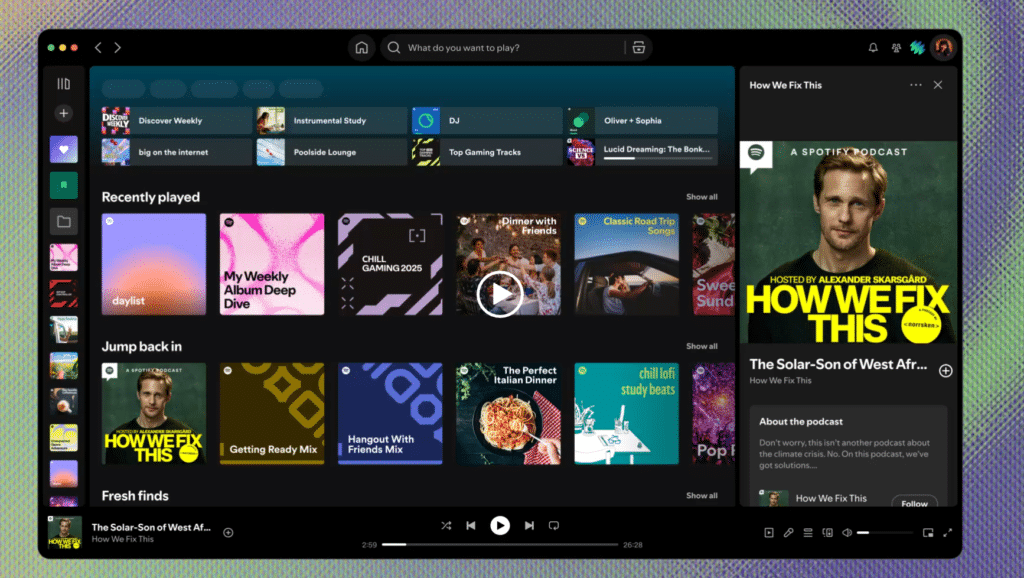The height and width of the screenshot is (578, 1024).
Task: Open The Perfect Italian Dinner card
Action: [x=508, y=414]
